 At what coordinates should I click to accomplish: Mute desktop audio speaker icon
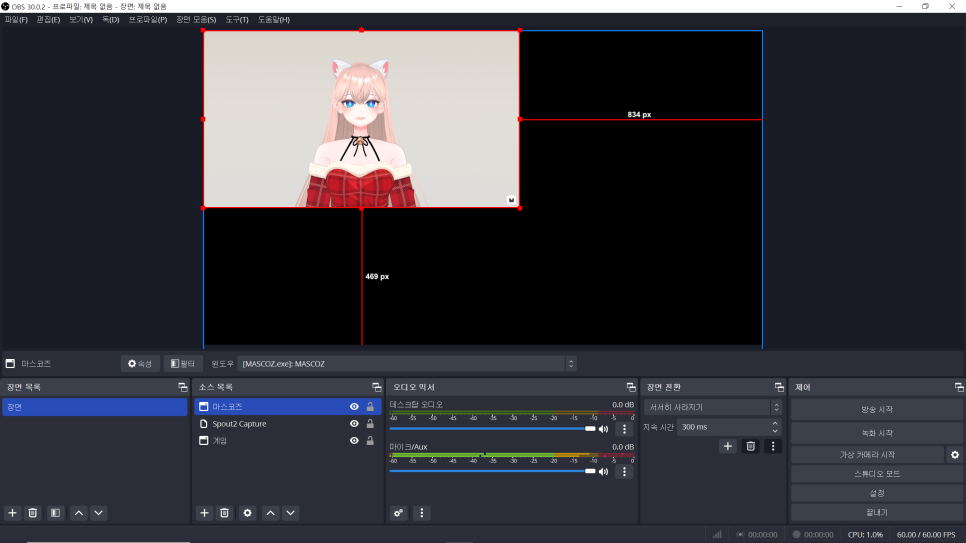point(604,429)
